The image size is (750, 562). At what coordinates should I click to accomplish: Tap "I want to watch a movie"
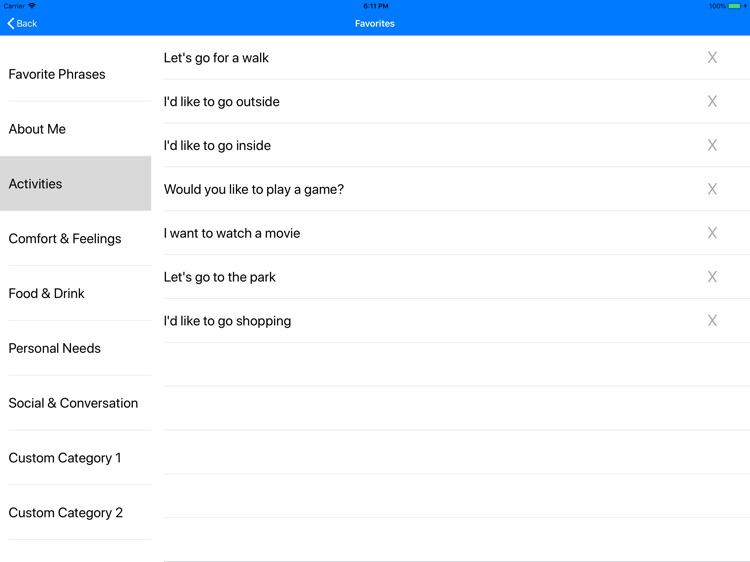[x=232, y=233]
